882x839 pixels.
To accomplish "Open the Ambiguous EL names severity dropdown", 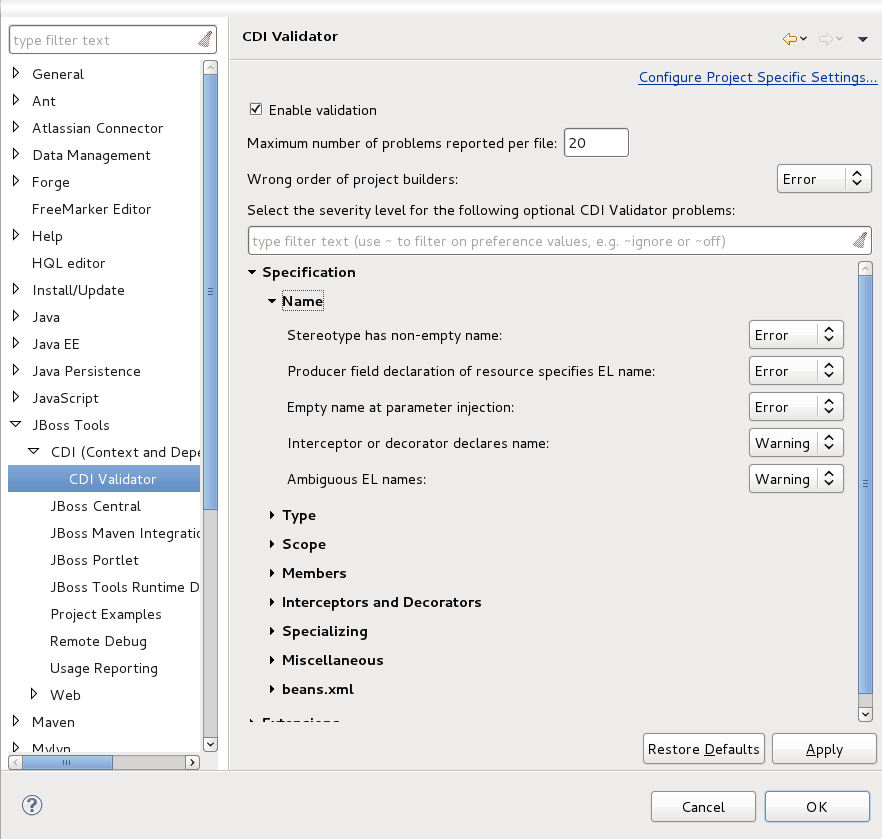I will pyautogui.click(x=796, y=479).
